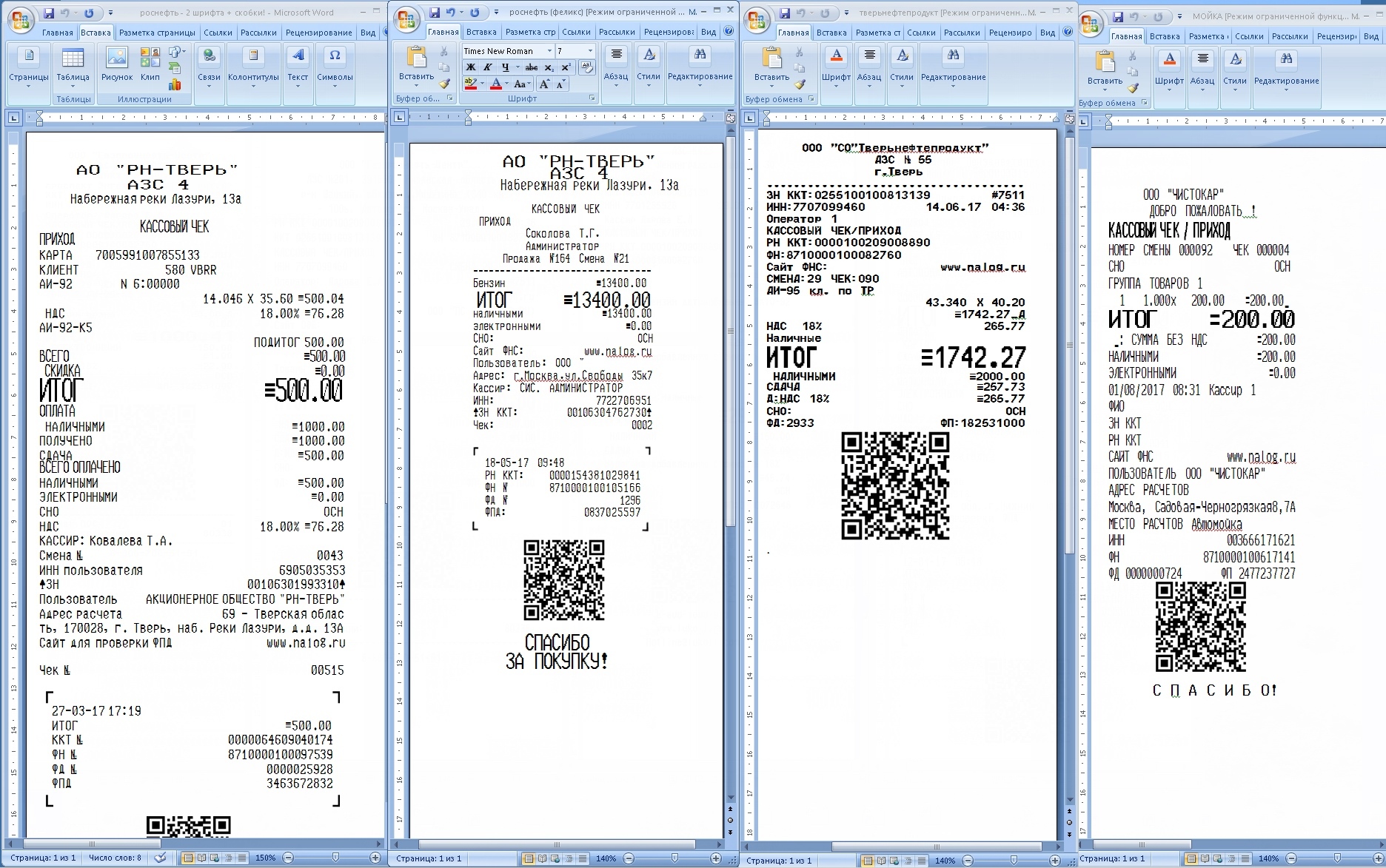Click Число слов: 8 in status bar
This screenshot has height=868, width=1386.
coord(115,858)
